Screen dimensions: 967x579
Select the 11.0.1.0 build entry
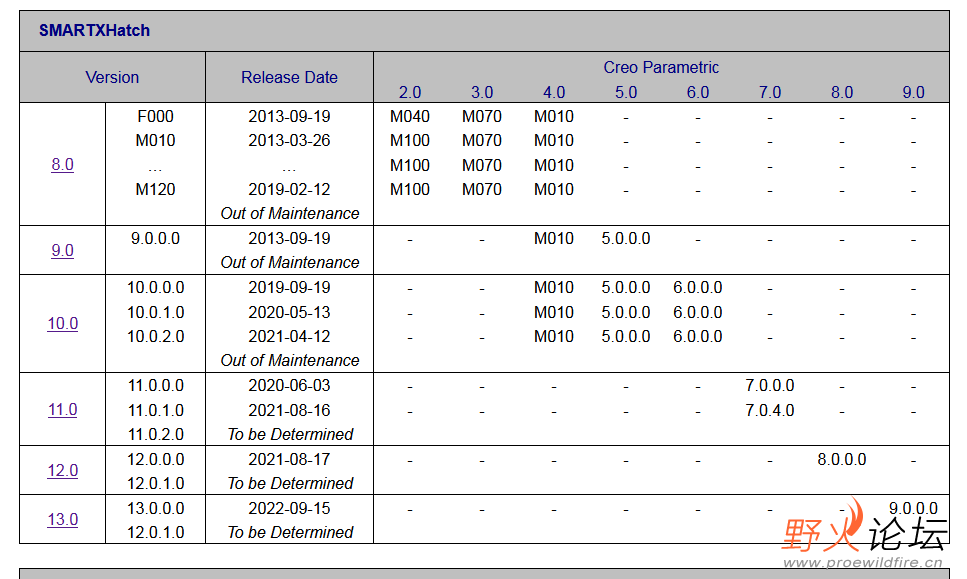tap(155, 411)
